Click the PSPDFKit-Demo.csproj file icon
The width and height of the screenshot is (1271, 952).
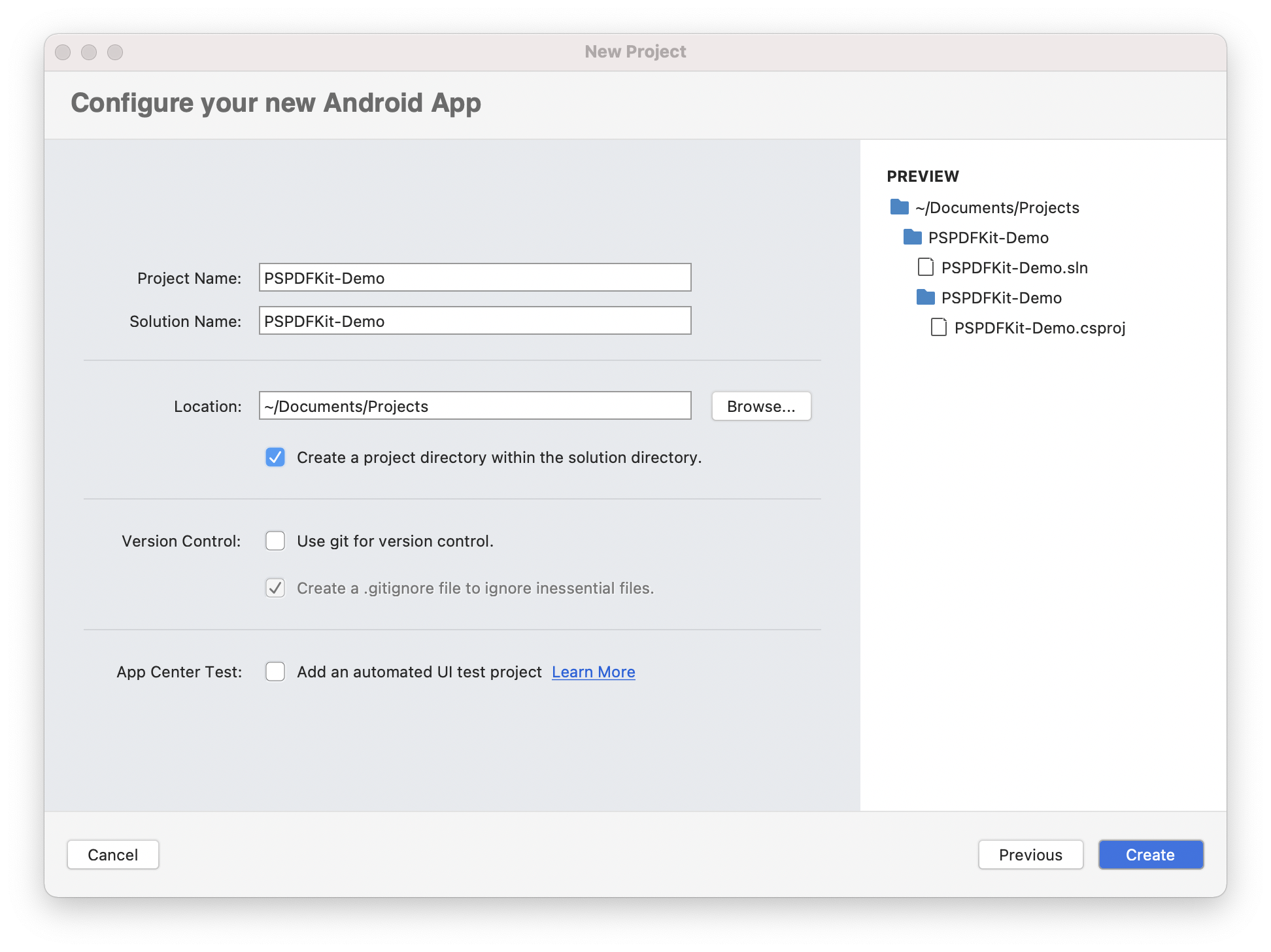coord(939,328)
